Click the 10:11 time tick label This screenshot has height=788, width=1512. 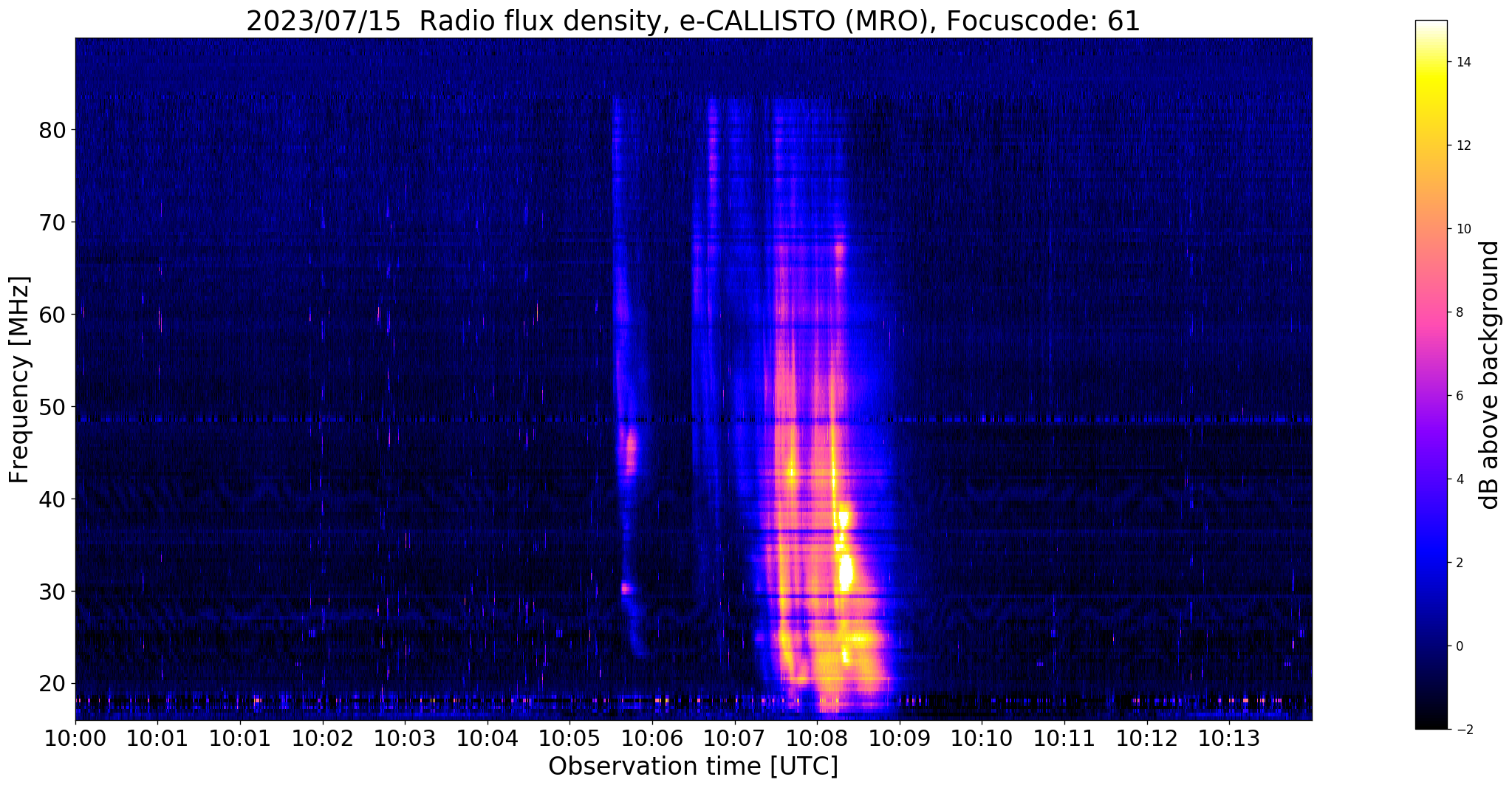pyautogui.click(x=1064, y=739)
